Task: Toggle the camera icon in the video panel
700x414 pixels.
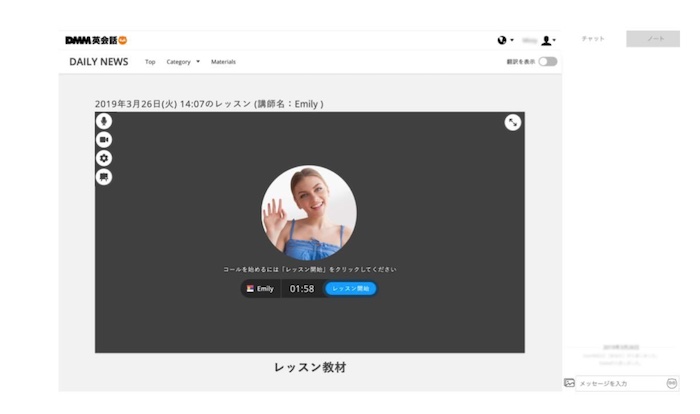Action: click(104, 140)
